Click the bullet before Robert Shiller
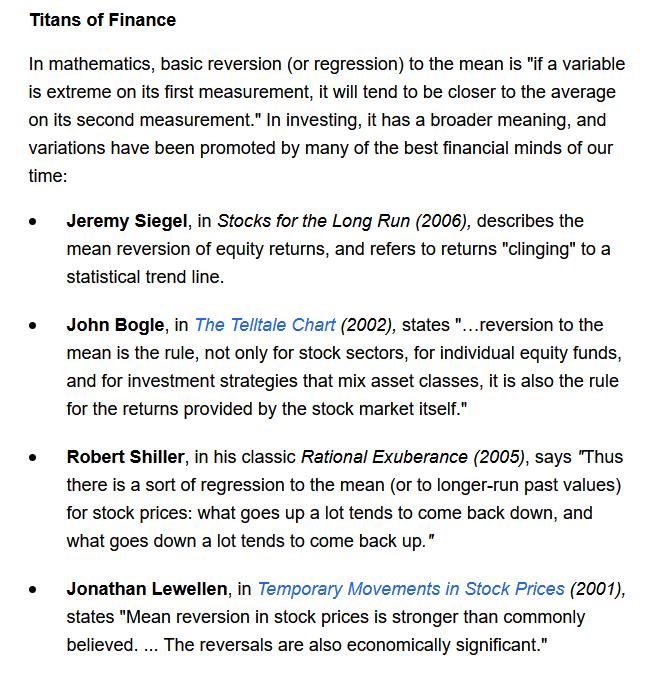Image resolution: width=649 pixels, height=677 pixels. pyautogui.click(x=33, y=458)
